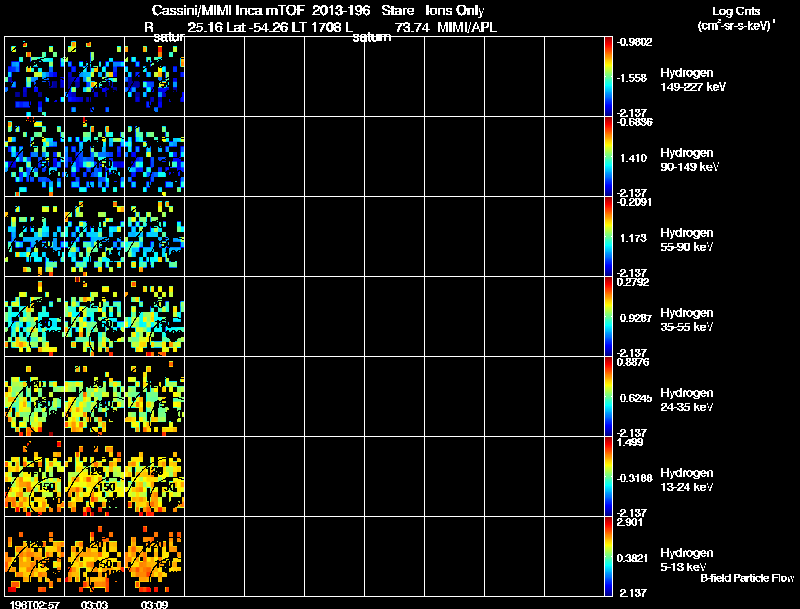The image size is (800, 609).
Task: Open the first Hydrogen 5-13 keV image panel
Action: click(x=35, y=557)
